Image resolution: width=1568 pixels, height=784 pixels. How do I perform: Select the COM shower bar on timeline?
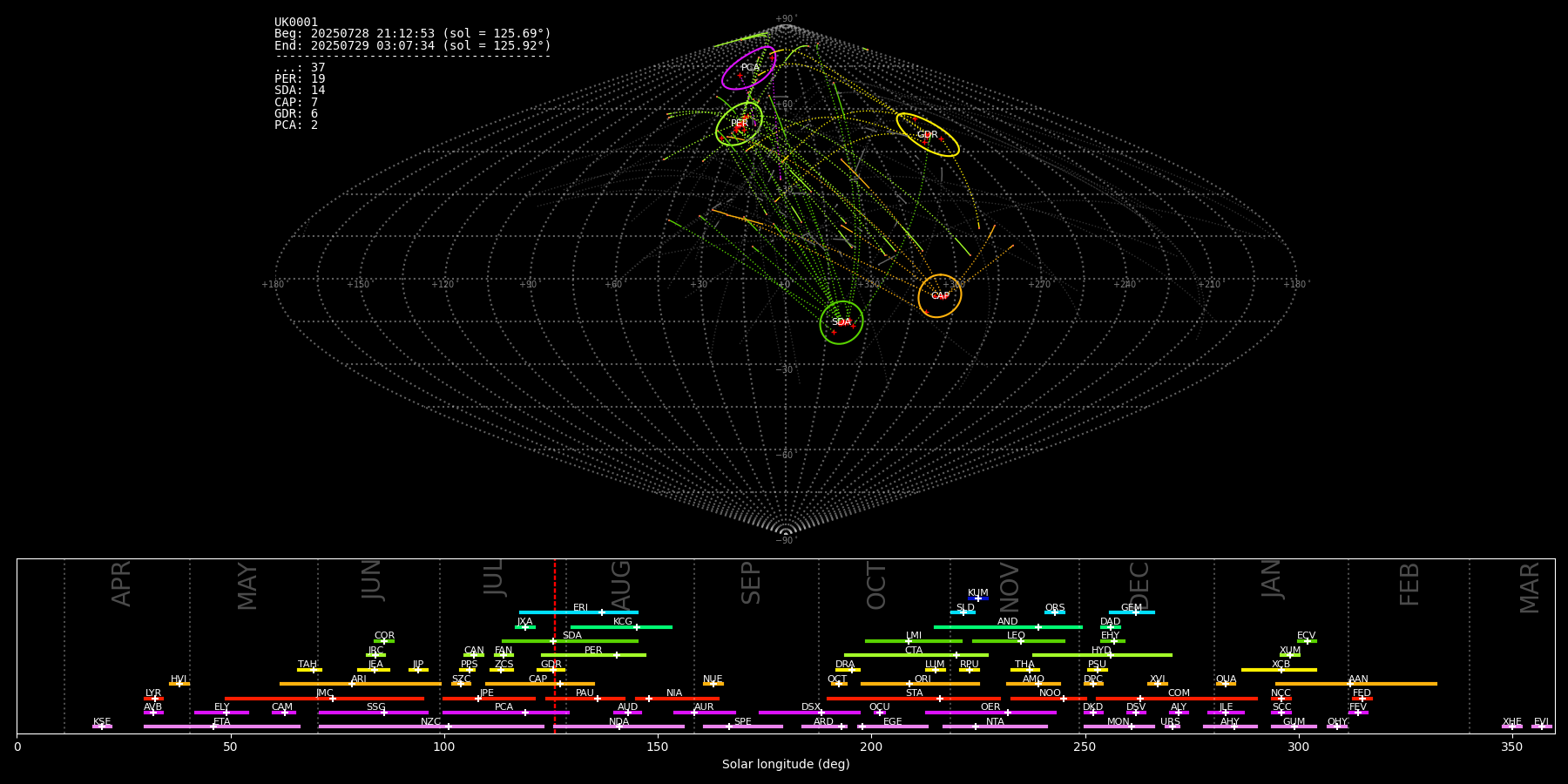pyautogui.click(x=1177, y=699)
